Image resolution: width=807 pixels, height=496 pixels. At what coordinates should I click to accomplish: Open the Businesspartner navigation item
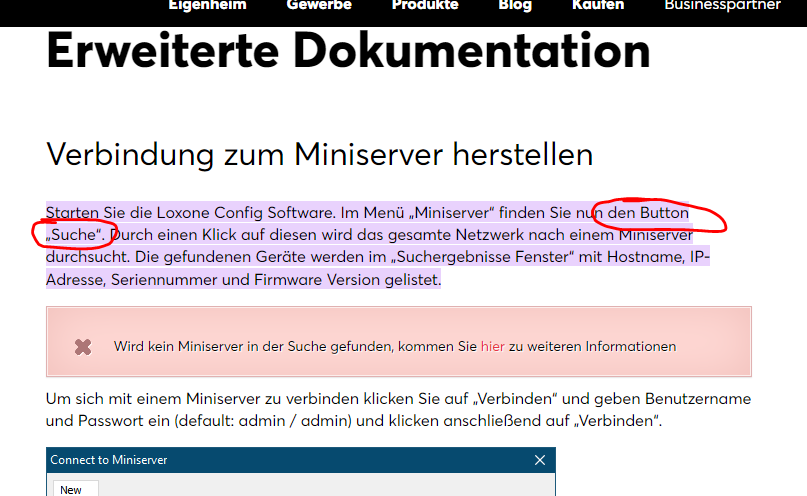tap(723, 5)
